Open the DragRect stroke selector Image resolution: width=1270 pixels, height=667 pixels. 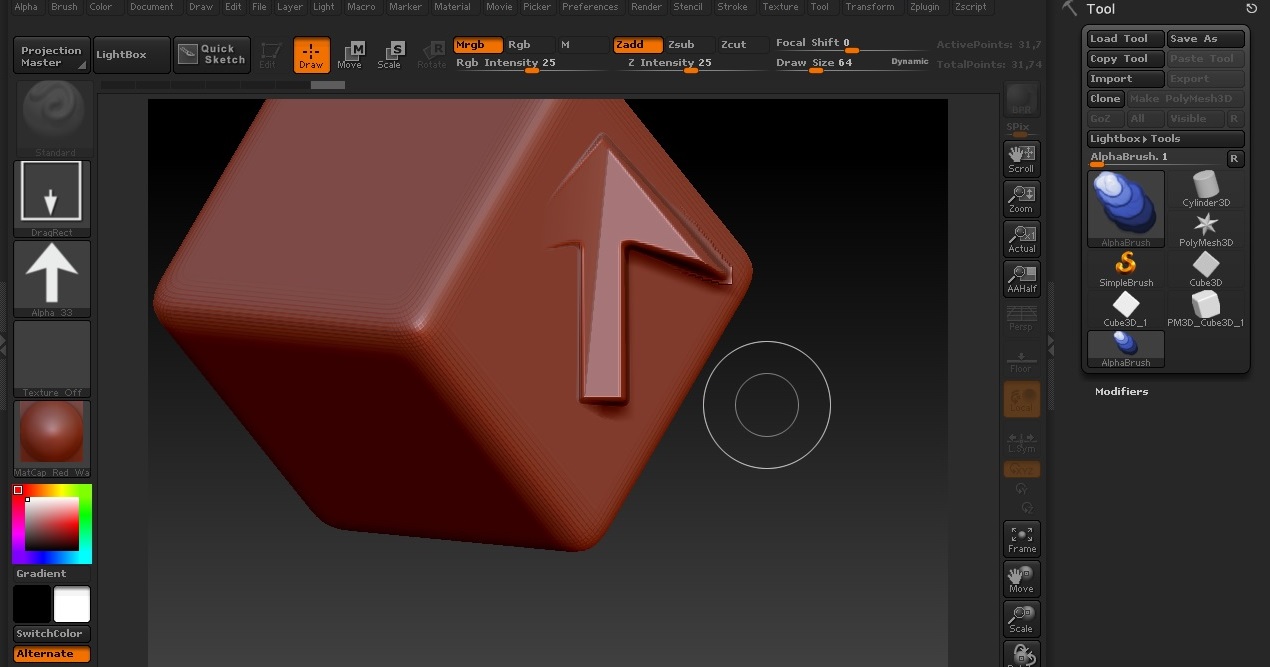pos(52,199)
